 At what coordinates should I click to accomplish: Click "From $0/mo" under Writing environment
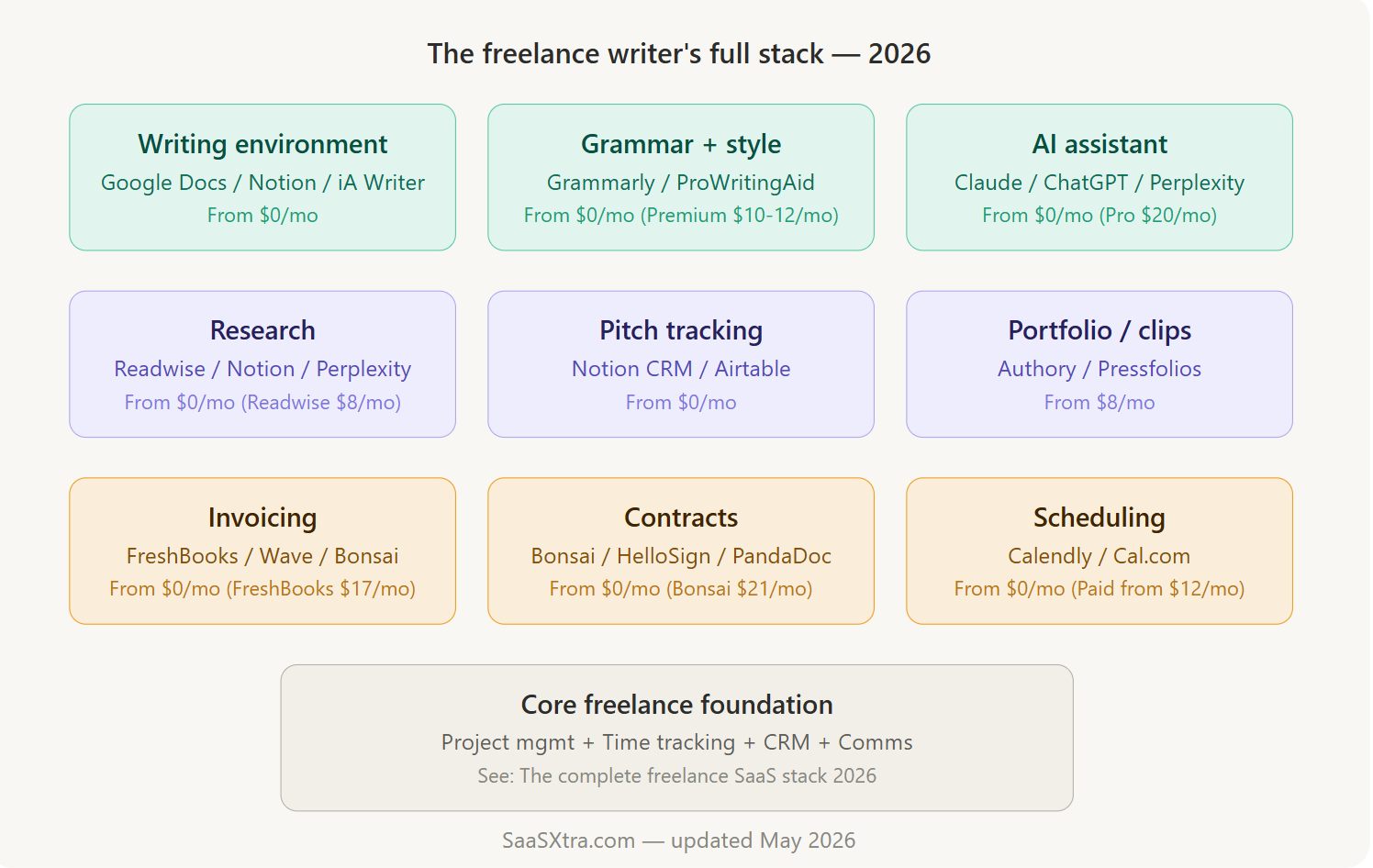pos(262,216)
